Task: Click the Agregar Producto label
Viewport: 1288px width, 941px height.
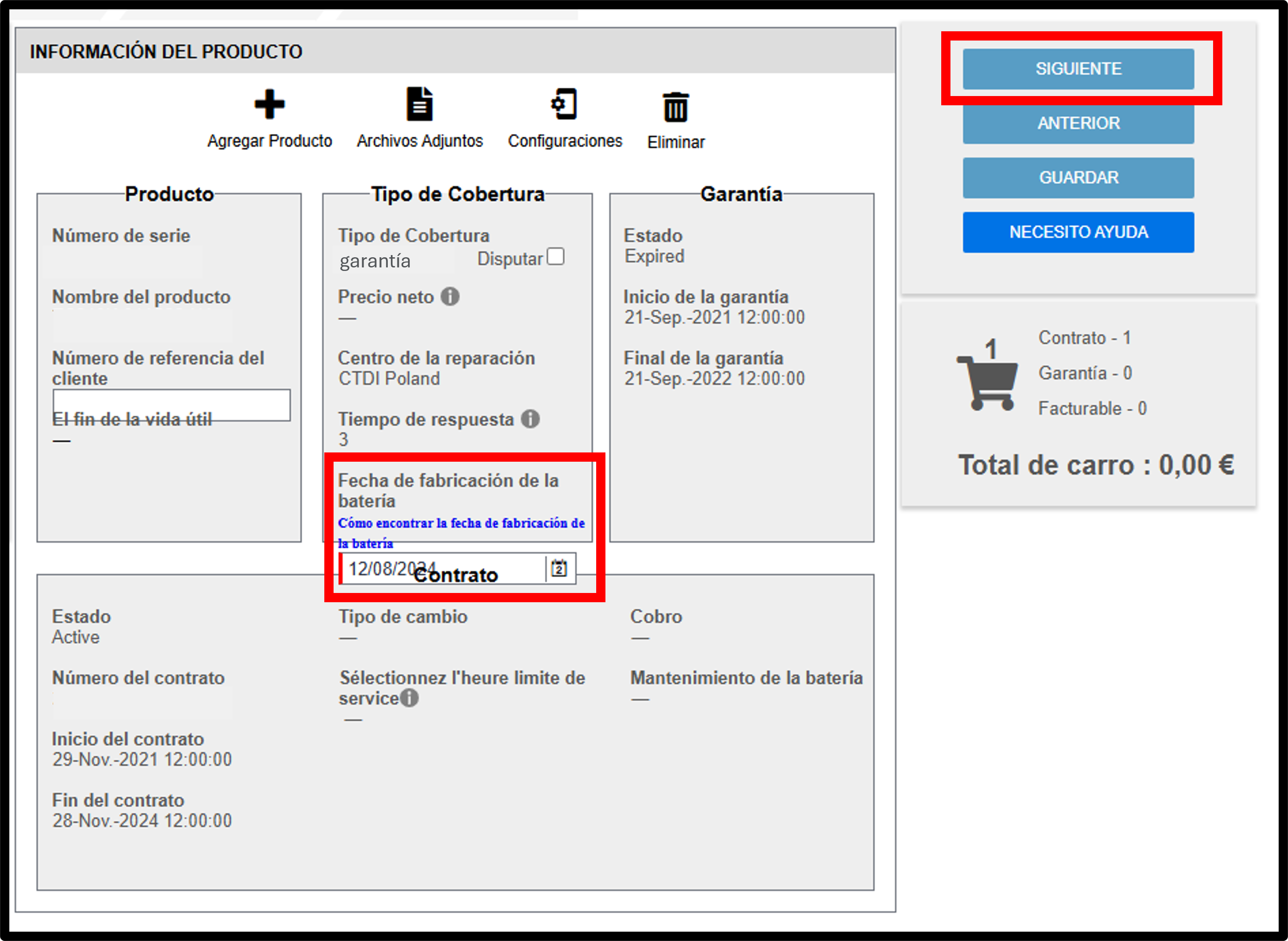Action: tap(269, 141)
